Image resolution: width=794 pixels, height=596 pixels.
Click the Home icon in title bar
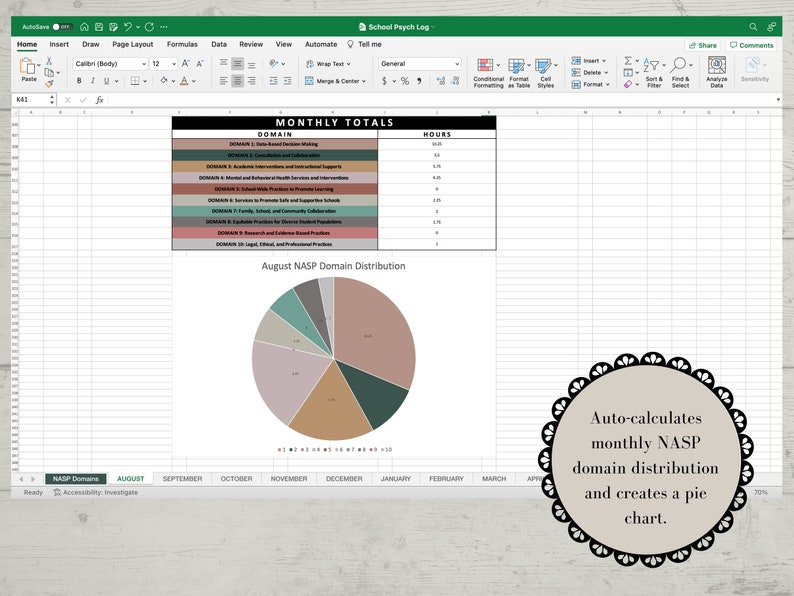(85, 27)
